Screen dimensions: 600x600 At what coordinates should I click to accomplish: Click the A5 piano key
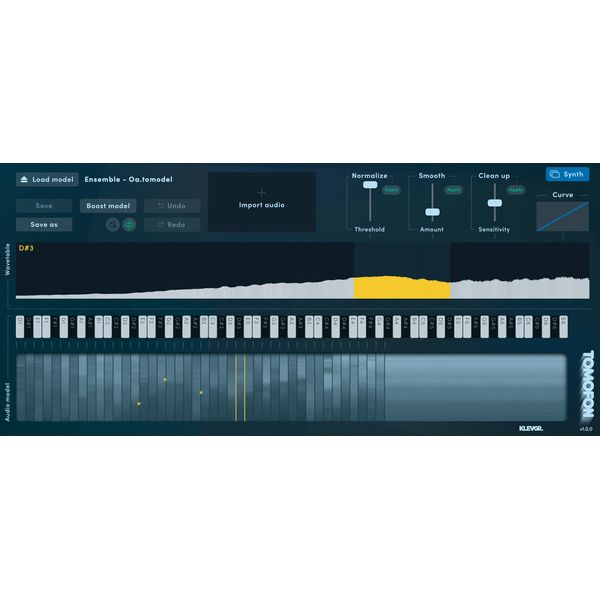click(502, 327)
